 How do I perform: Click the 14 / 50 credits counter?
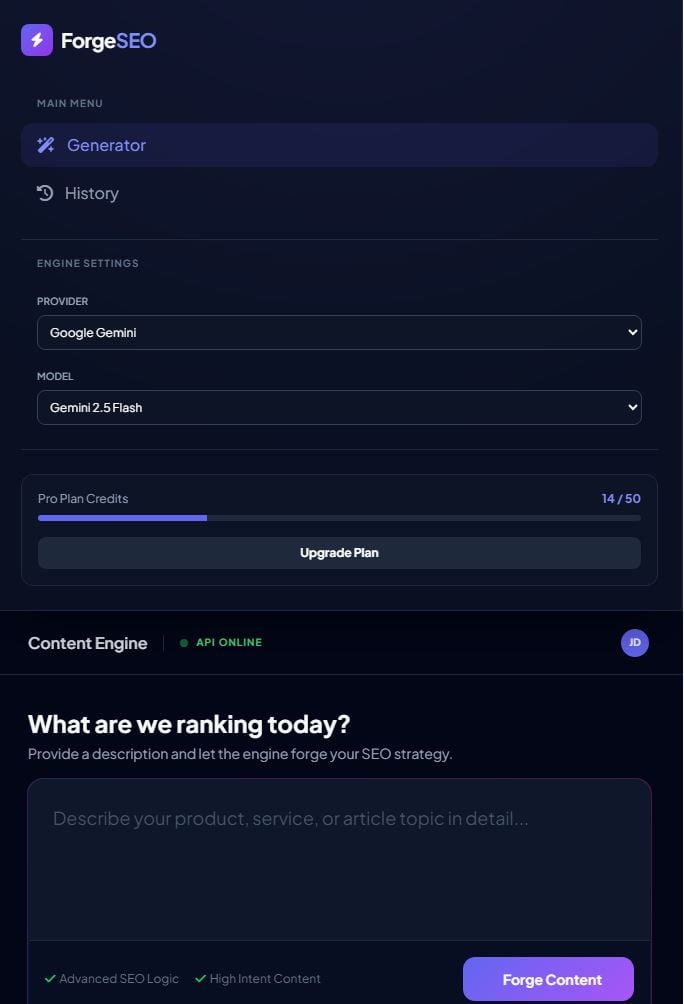tap(621, 498)
